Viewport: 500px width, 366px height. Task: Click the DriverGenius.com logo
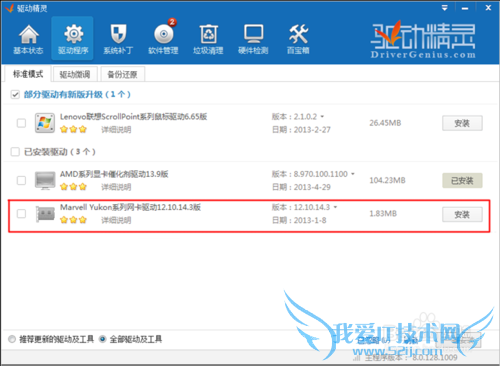pos(423,40)
